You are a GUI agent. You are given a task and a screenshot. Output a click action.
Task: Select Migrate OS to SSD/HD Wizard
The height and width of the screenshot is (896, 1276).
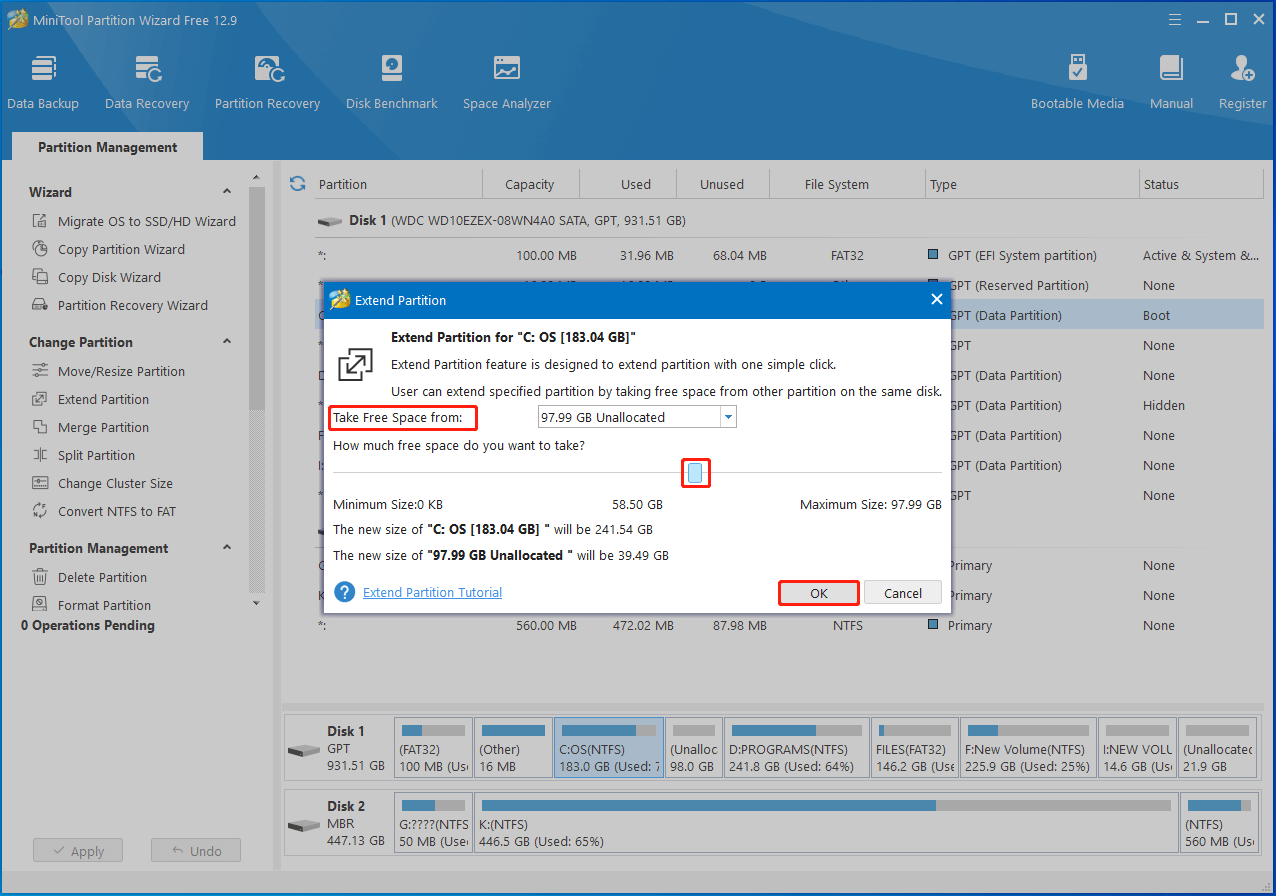pos(142,221)
